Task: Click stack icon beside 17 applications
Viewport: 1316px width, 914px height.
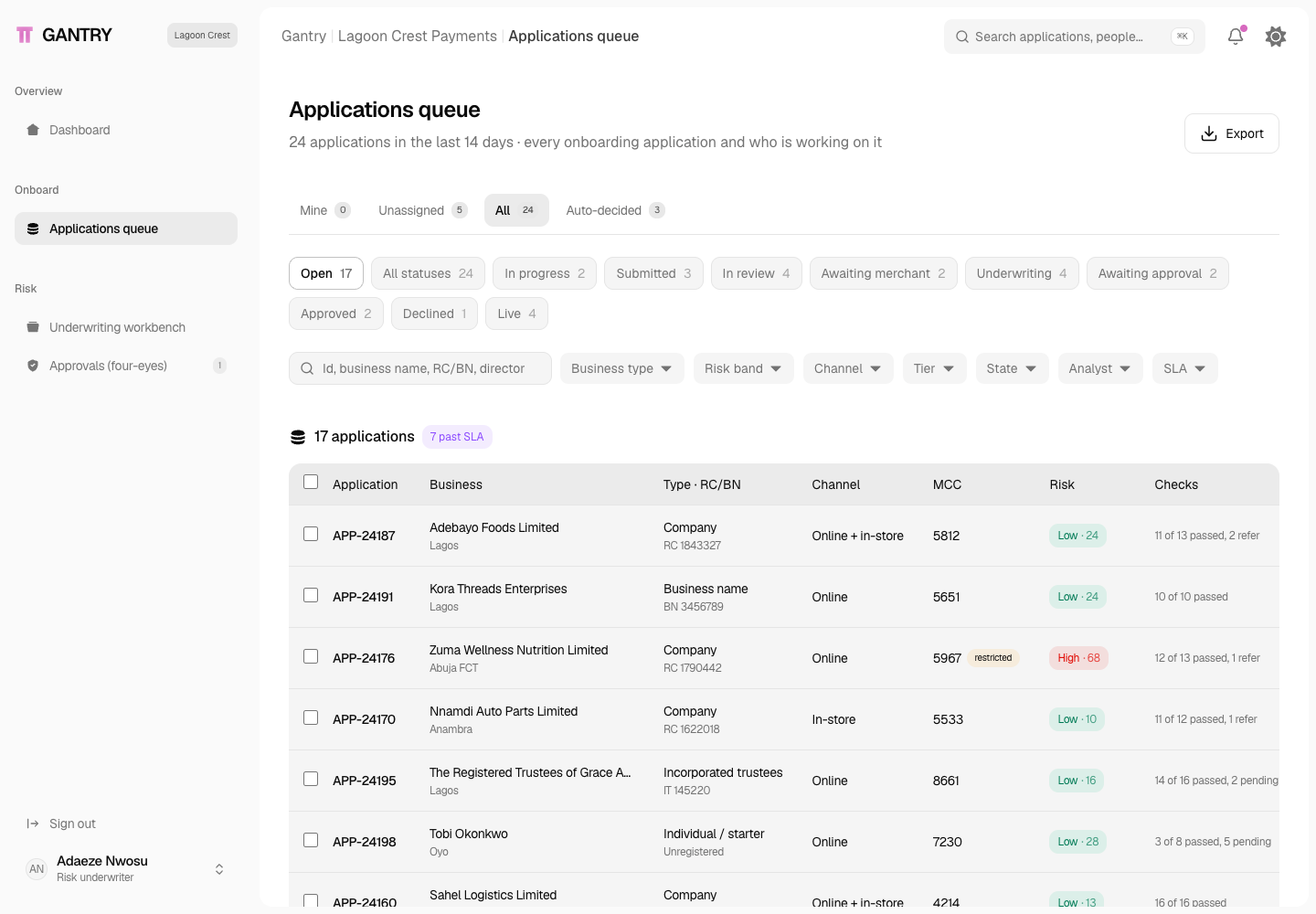Action: [x=298, y=437]
